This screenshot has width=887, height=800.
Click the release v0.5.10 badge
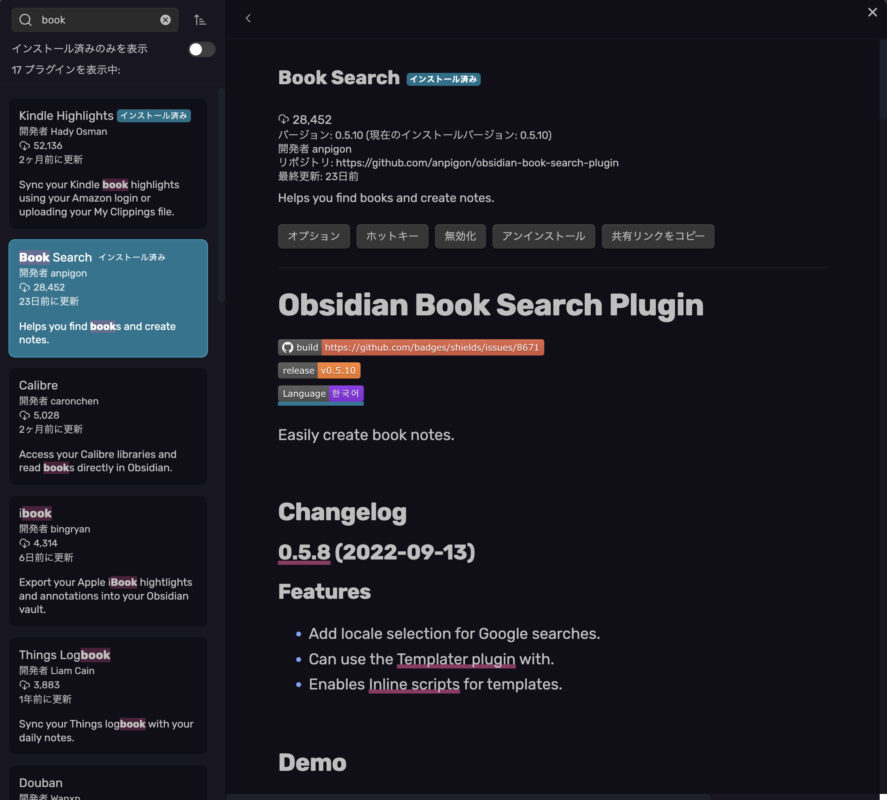point(319,370)
